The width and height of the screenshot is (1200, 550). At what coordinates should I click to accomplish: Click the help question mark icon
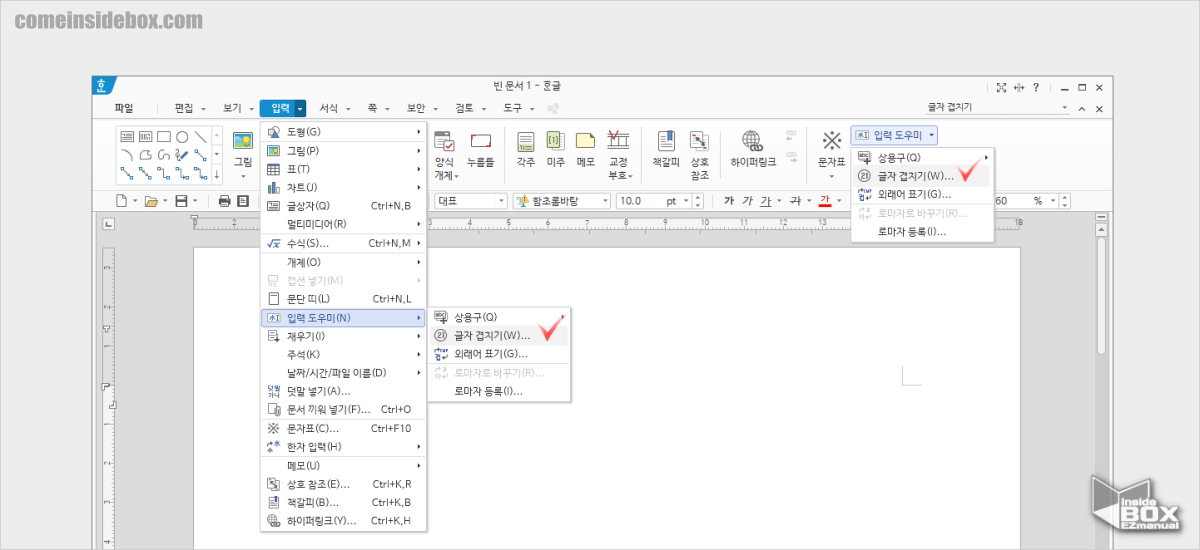1035,88
